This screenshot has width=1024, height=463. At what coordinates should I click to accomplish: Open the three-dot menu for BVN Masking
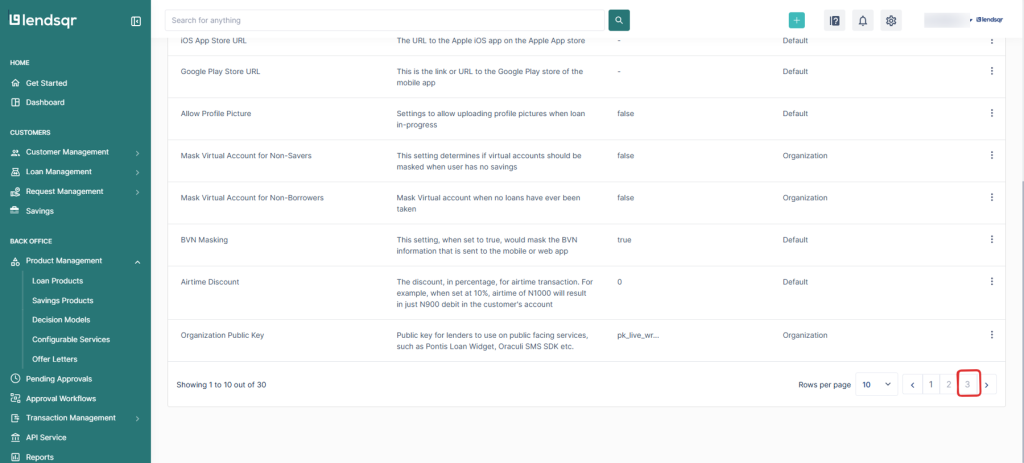(x=991, y=240)
